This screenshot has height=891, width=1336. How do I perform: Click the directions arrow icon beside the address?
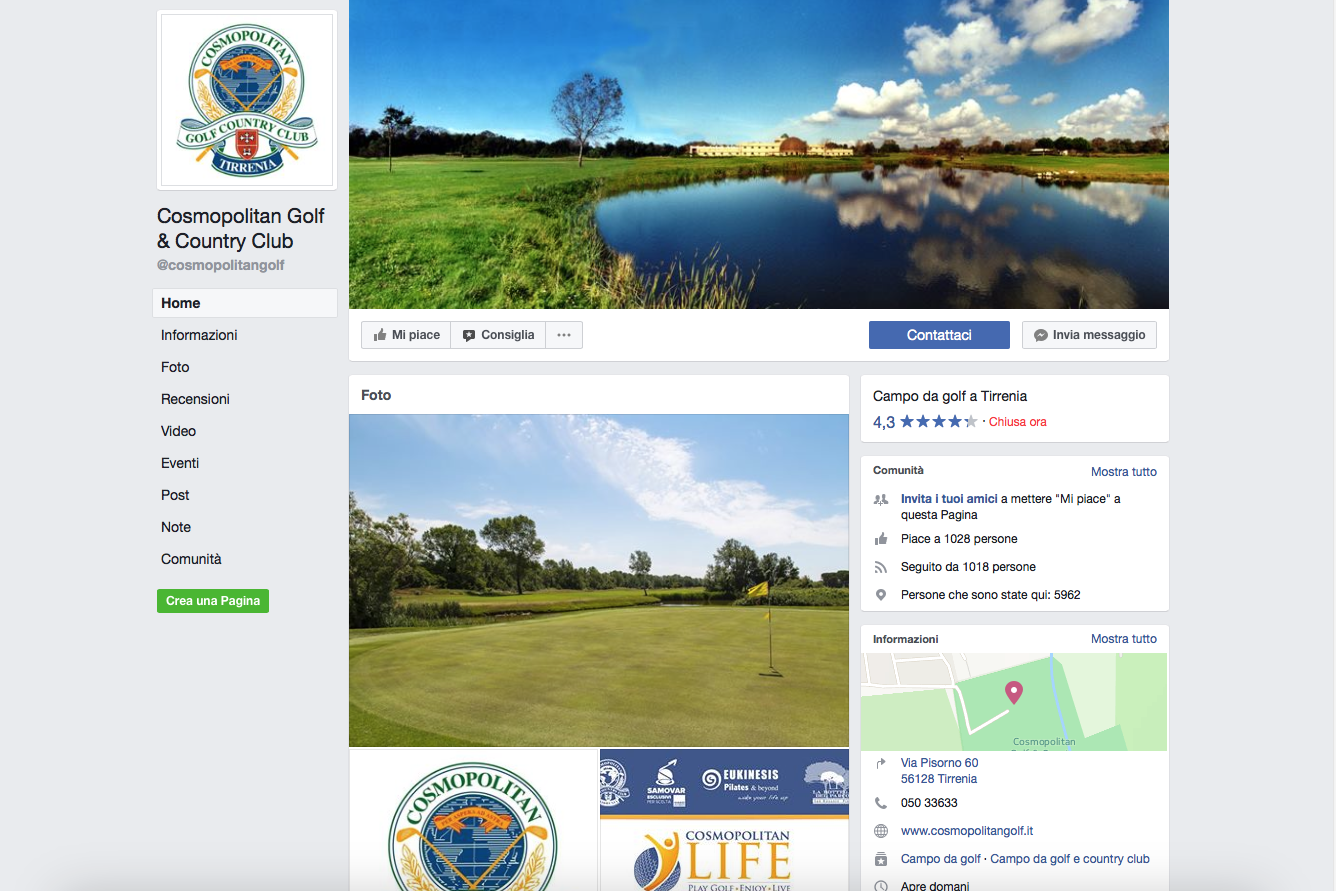(x=881, y=763)
